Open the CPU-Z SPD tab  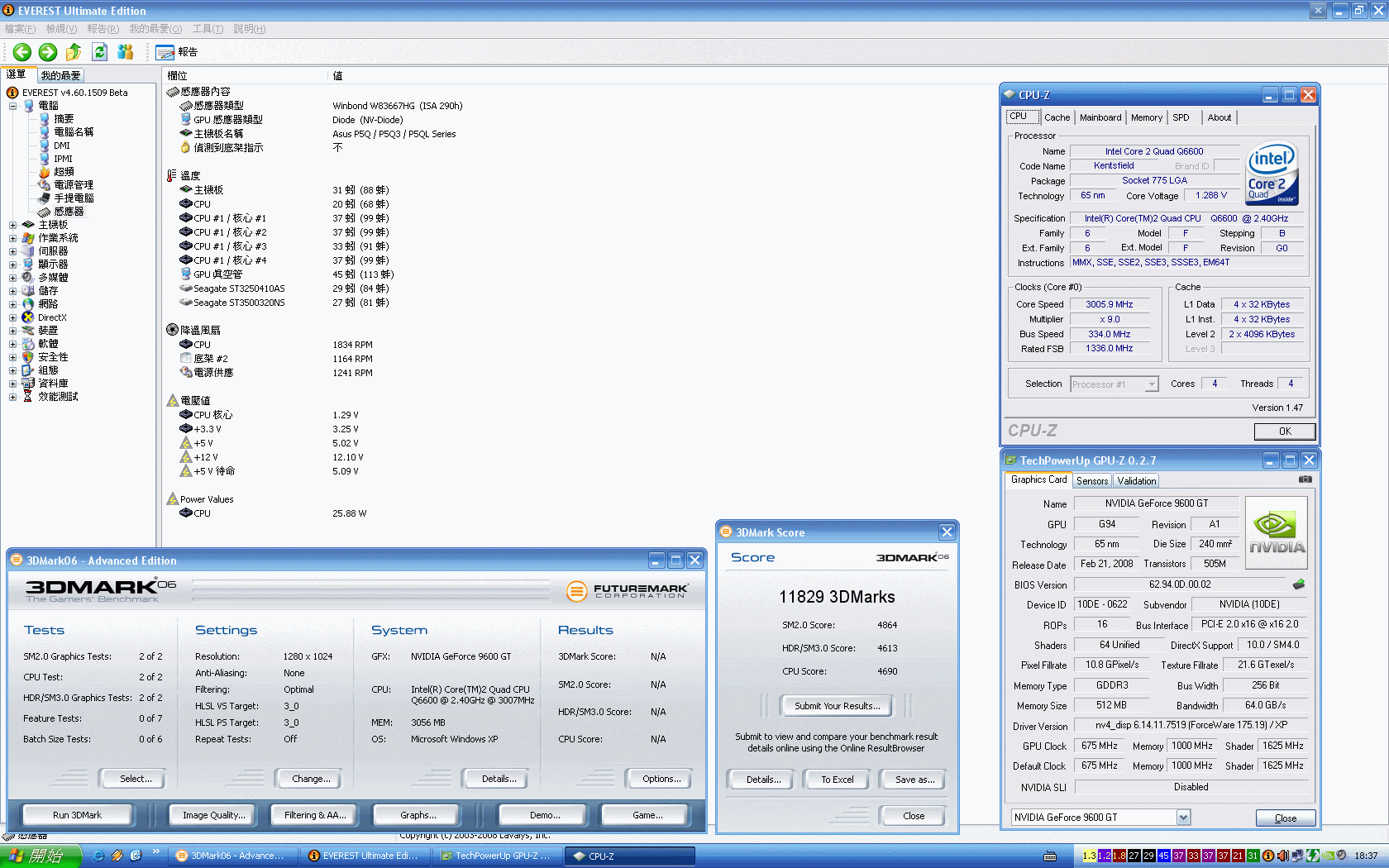pos(1181,117)
